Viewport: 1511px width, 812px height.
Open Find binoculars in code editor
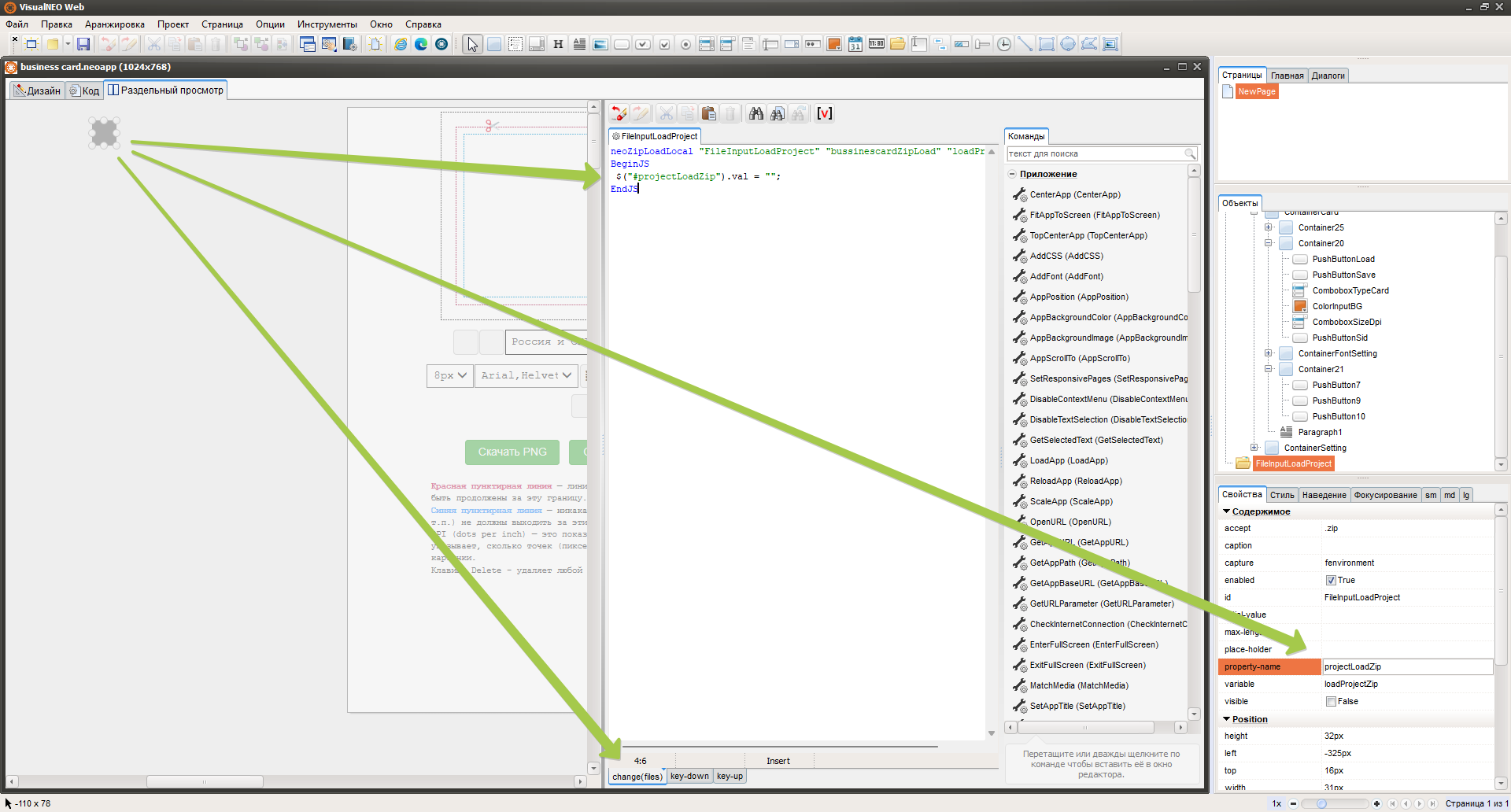756,114
